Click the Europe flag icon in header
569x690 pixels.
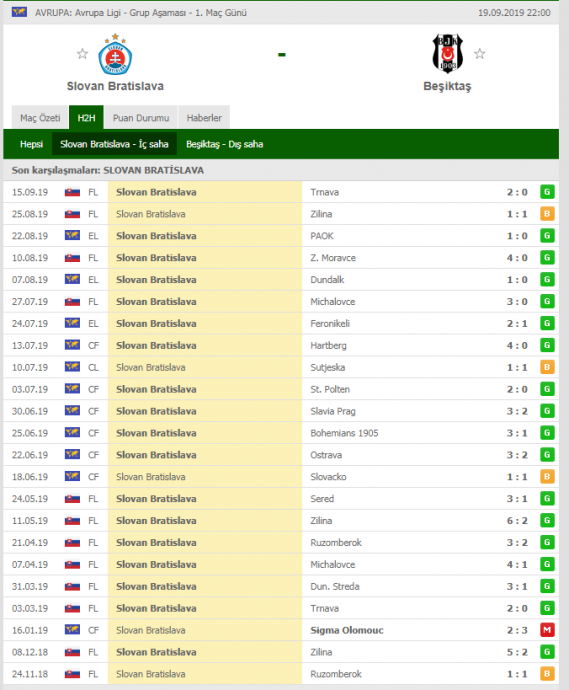19,12
